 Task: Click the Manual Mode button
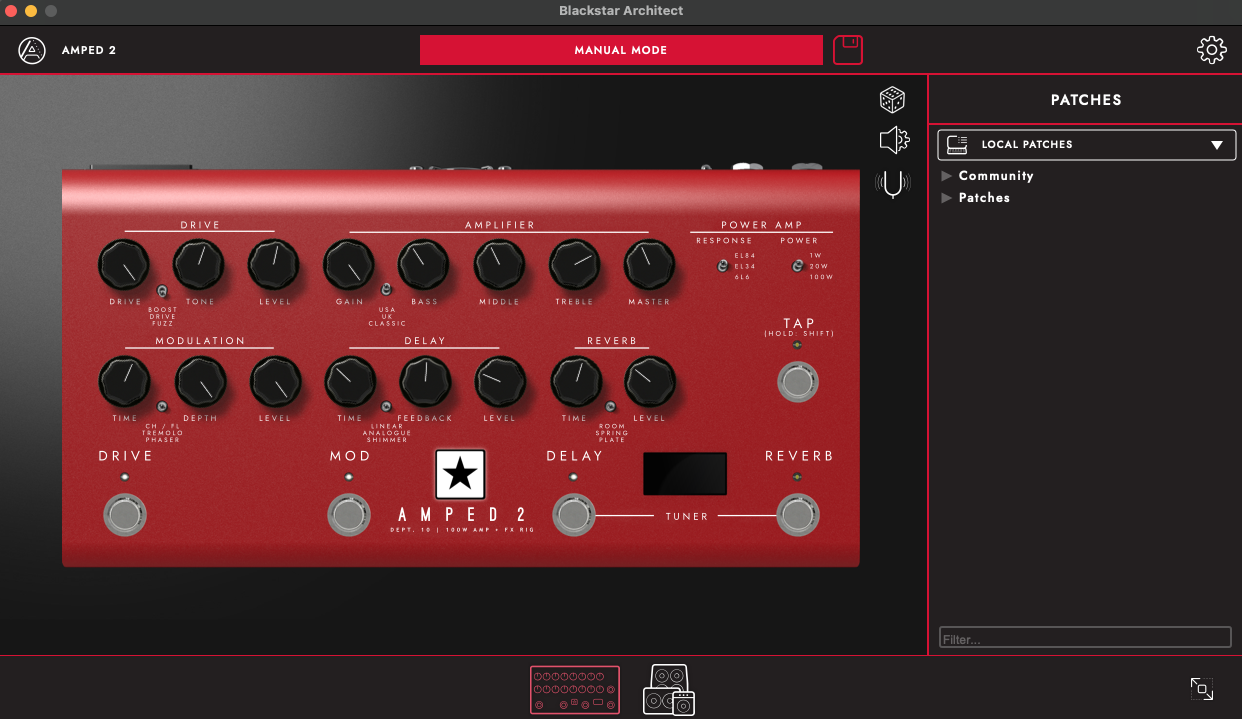pyautogui.click(x=621, y=50)
